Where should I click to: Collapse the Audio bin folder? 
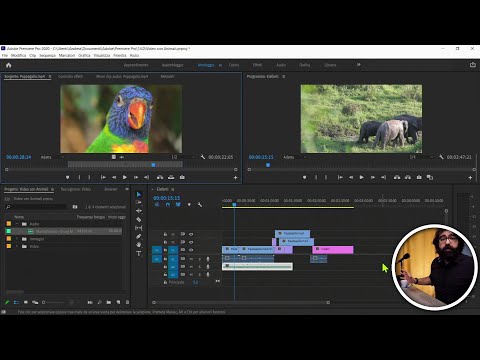coord(17,224)
